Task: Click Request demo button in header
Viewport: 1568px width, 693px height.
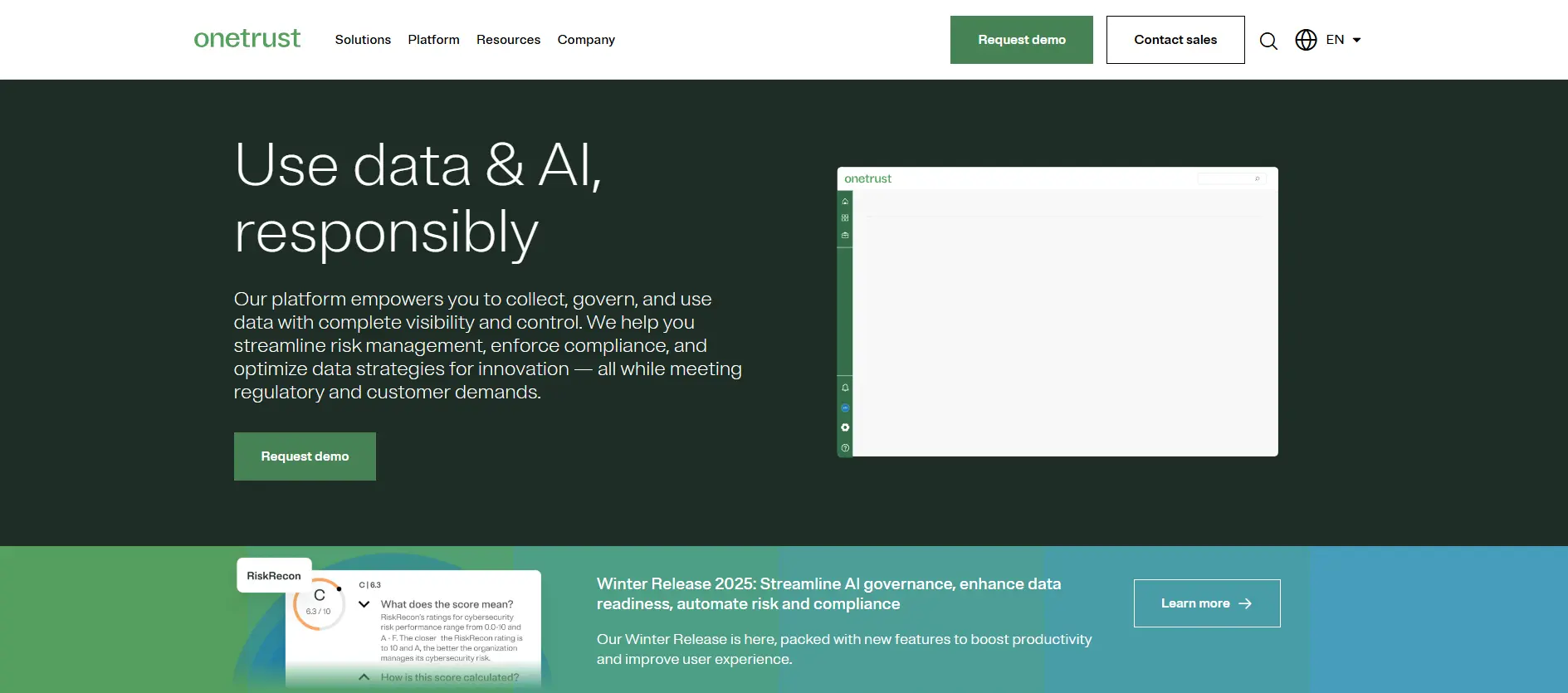Action: [x=1021, y=40]
